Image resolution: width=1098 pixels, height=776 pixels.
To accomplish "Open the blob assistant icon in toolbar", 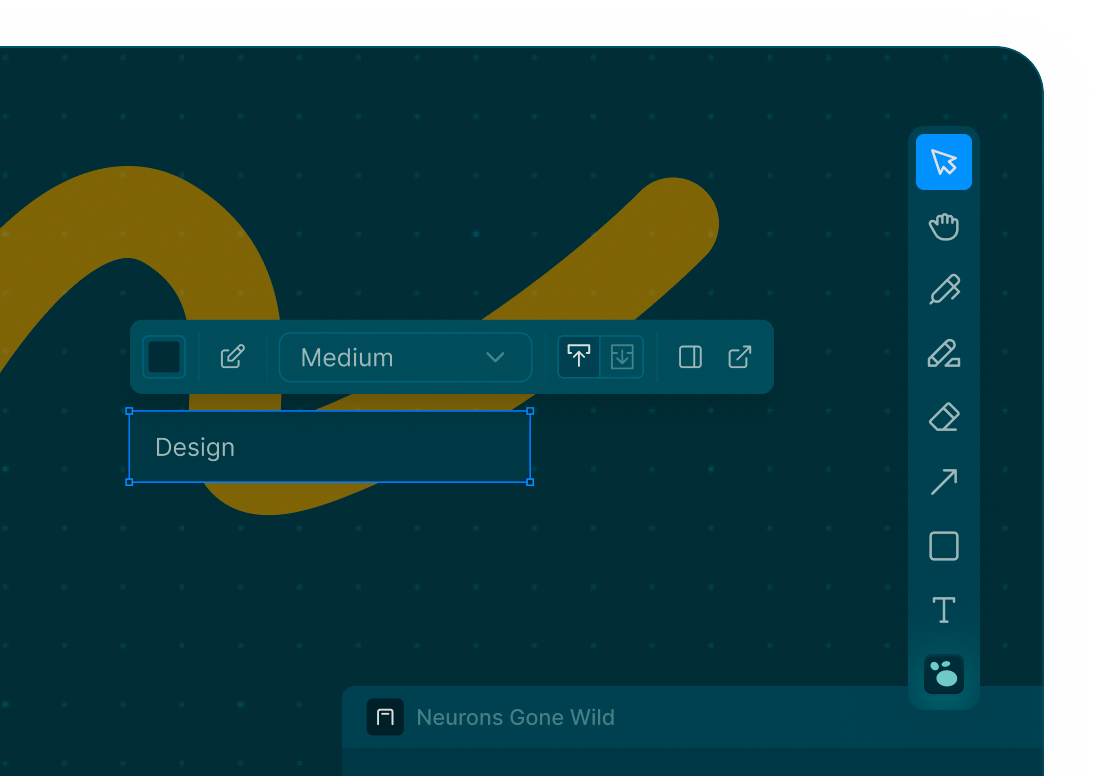I will pos(943,674).
